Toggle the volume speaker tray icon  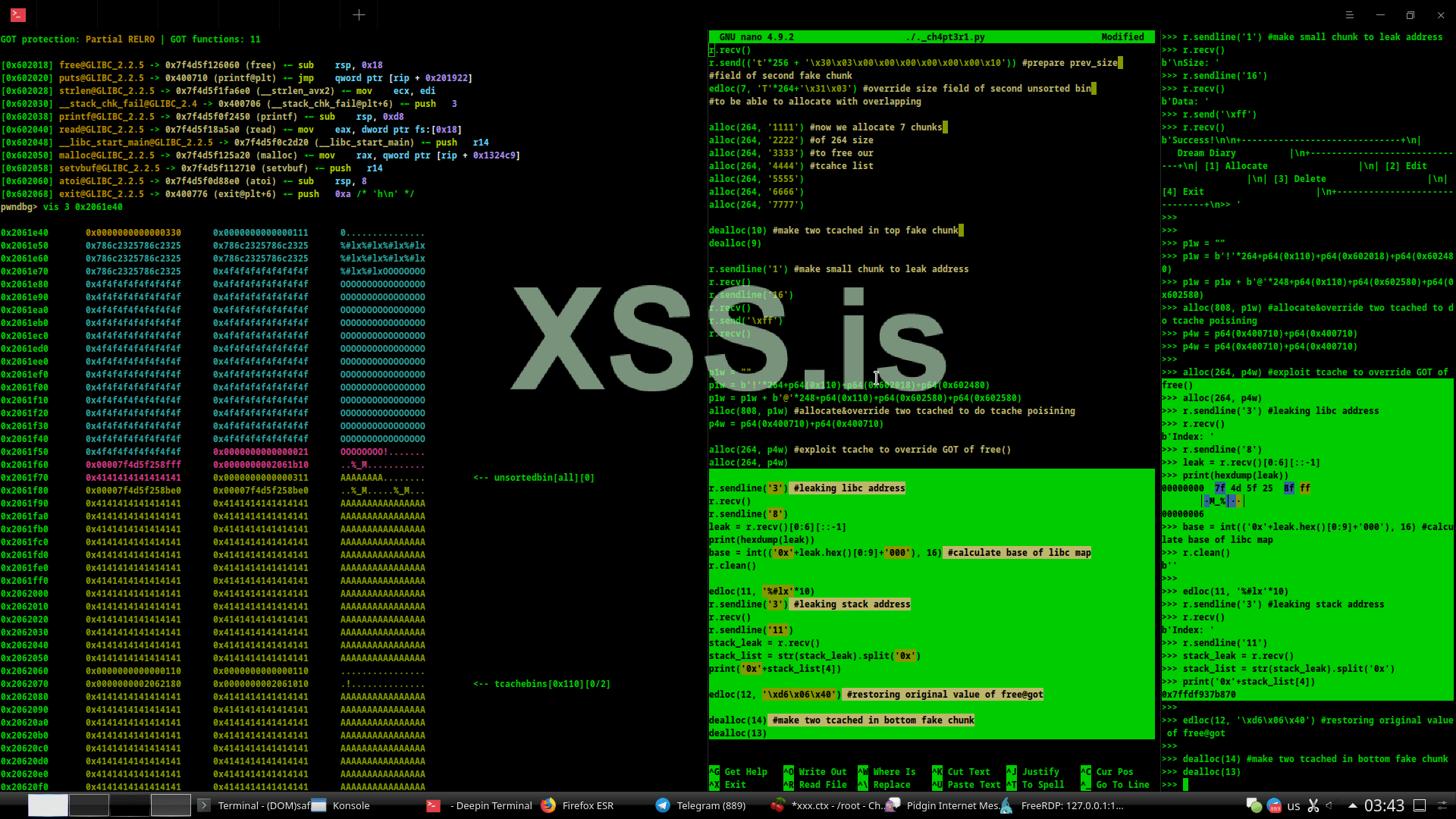click(1330, 805)
